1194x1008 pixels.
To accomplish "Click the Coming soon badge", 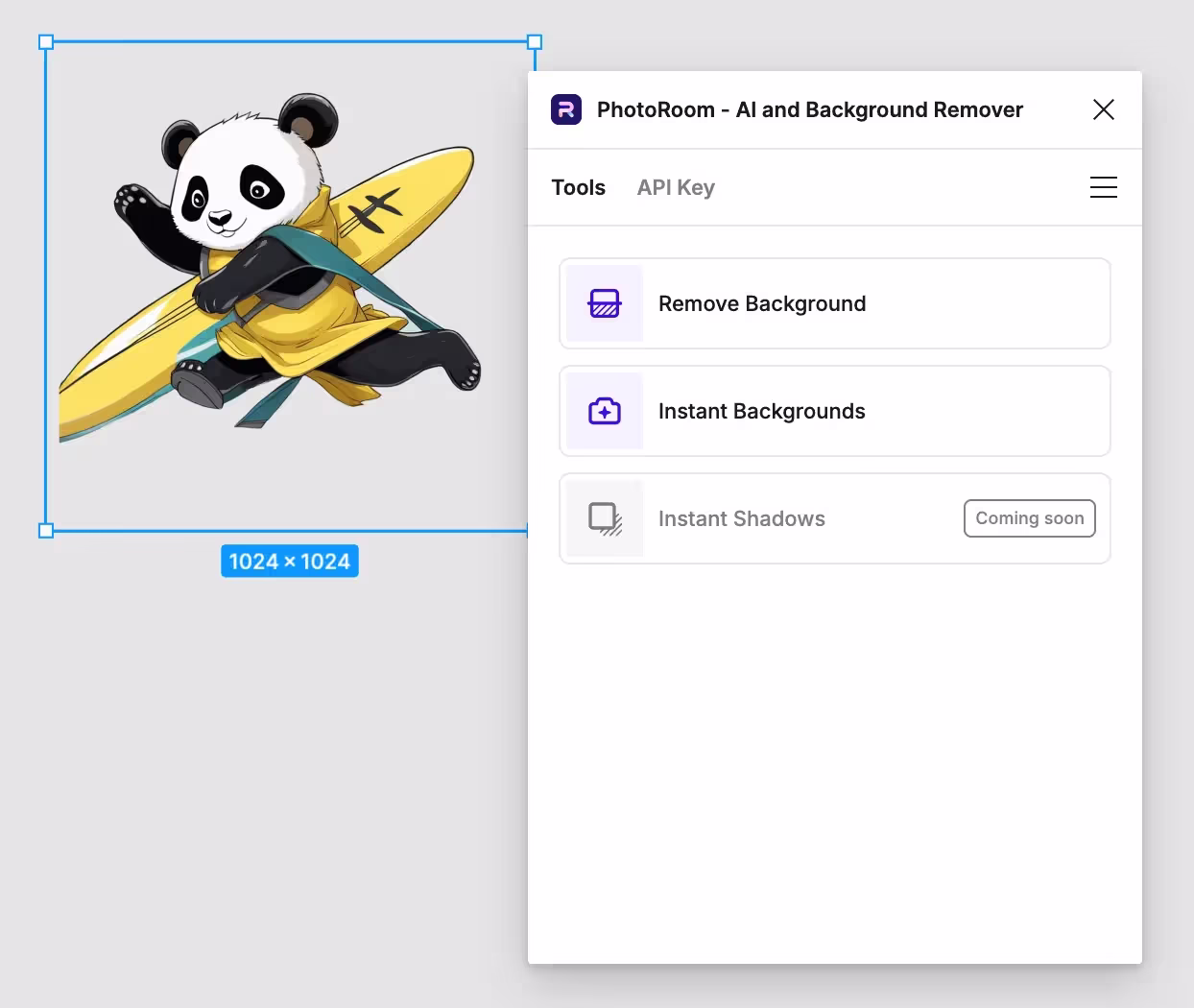I will [1029, 518].
